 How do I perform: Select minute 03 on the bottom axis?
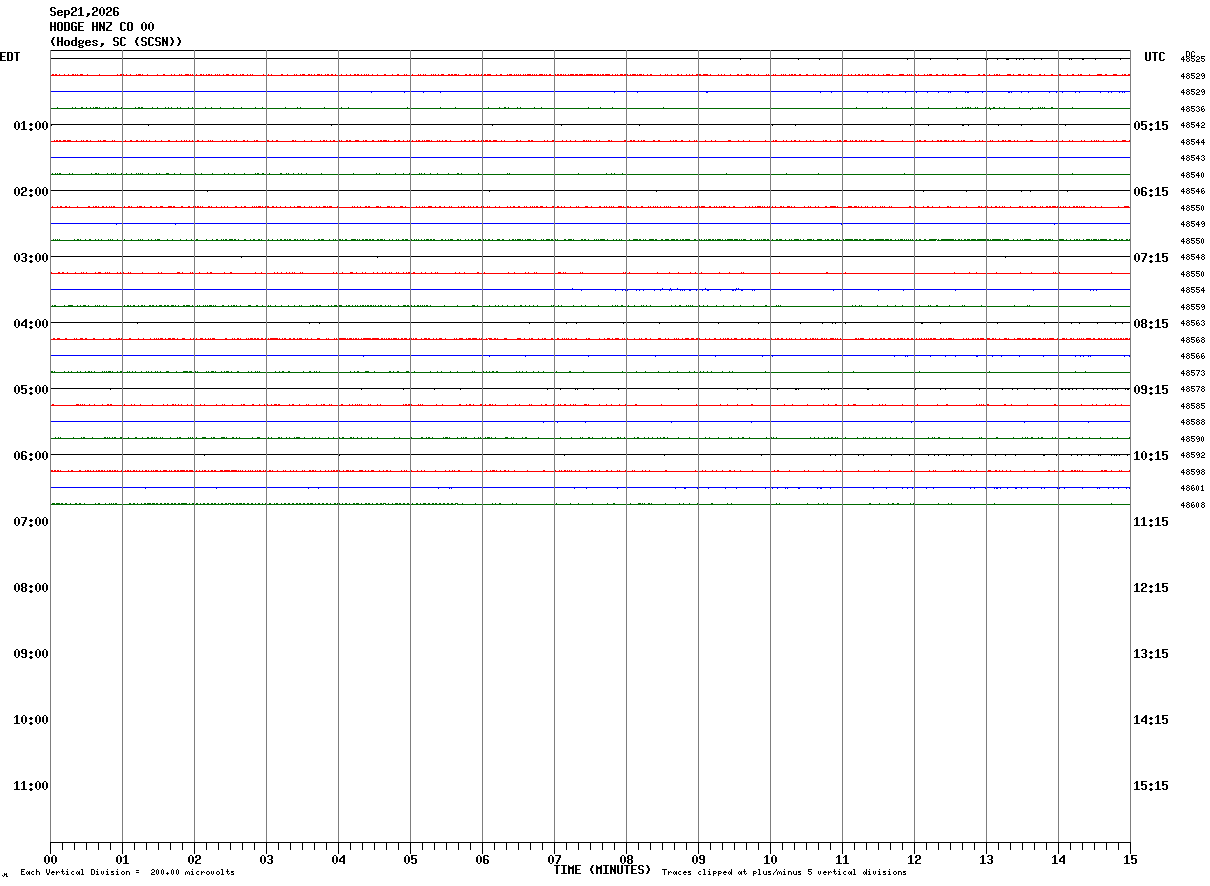point(266,859)
